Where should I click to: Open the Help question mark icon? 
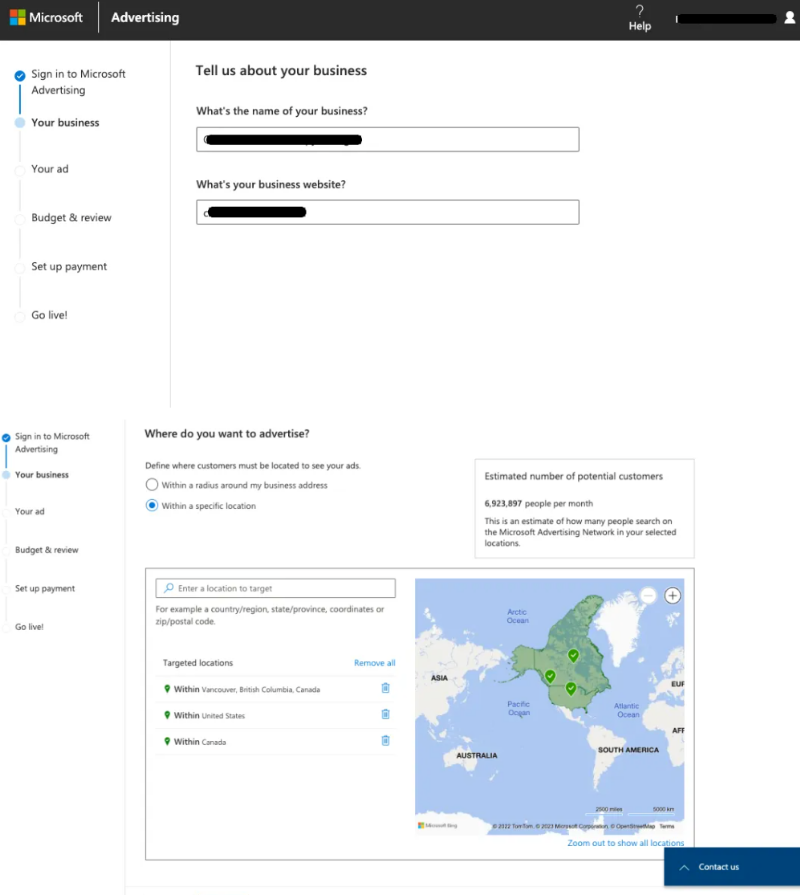coord(640,11)
